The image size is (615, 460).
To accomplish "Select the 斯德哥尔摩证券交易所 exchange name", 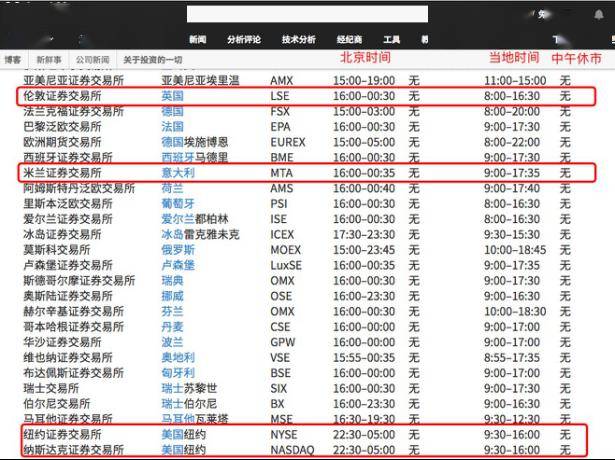I will 79,280.
